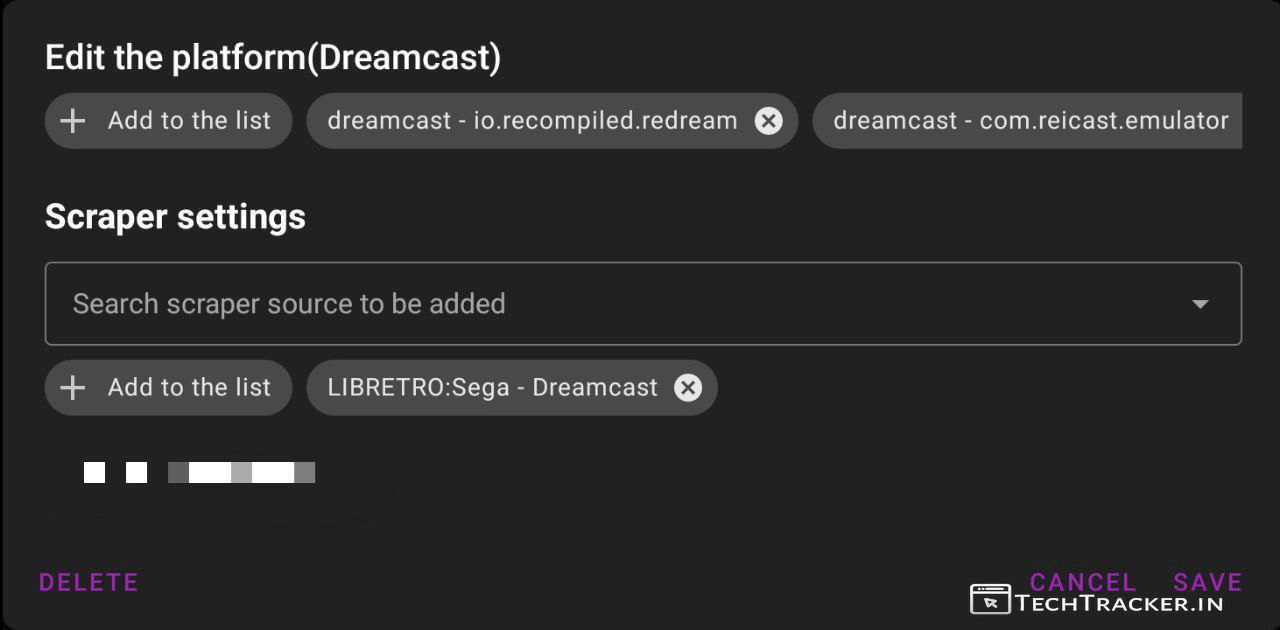The height and width of the screenshot is (630, 1280).
Task: Select the LIBRETRO:Sega - Dreamcast chip label
Action: click(492, 388)
